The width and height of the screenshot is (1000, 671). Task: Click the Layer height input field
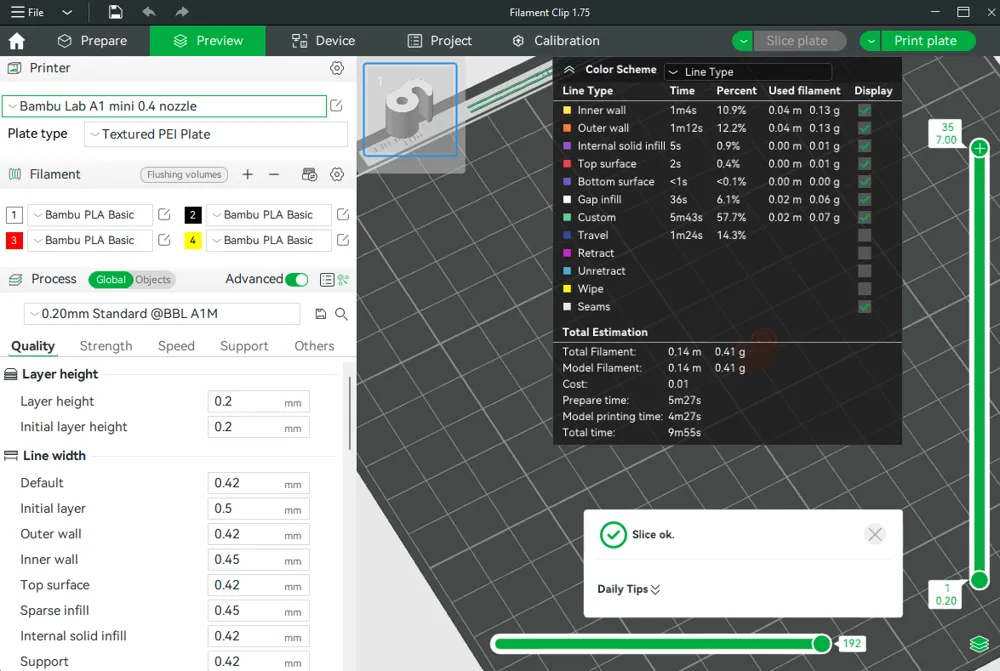(x=258, y=402)
